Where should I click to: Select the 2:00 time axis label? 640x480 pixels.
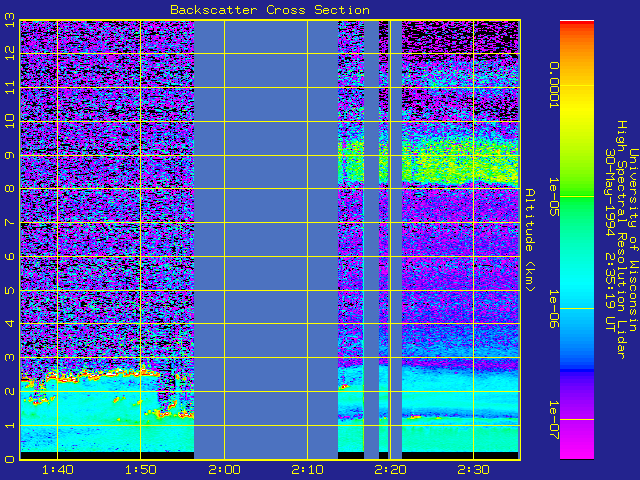tap(224, 470)
